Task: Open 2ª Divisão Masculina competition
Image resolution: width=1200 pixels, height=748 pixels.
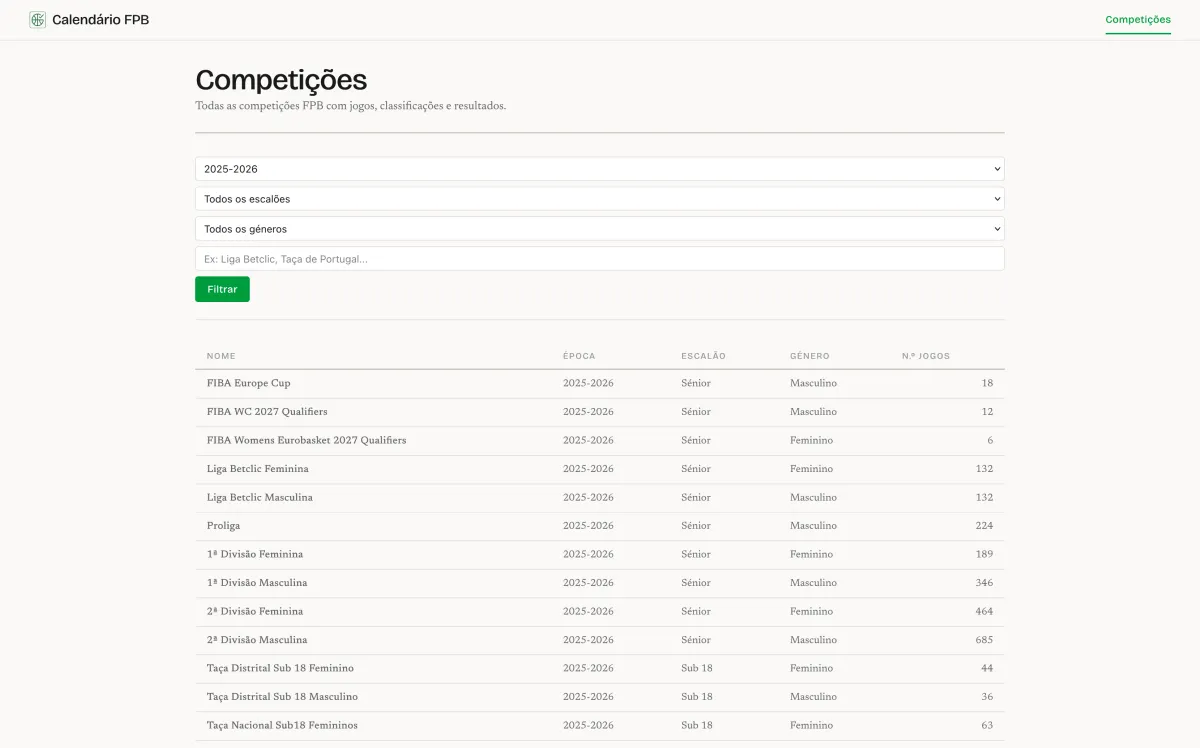Action: click(256, 640)
